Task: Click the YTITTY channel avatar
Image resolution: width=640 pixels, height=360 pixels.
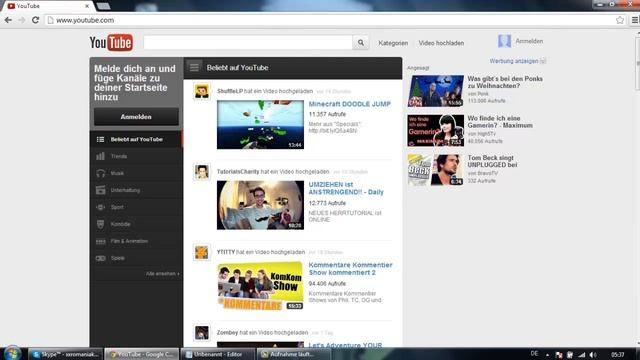Action: [202, 252]
